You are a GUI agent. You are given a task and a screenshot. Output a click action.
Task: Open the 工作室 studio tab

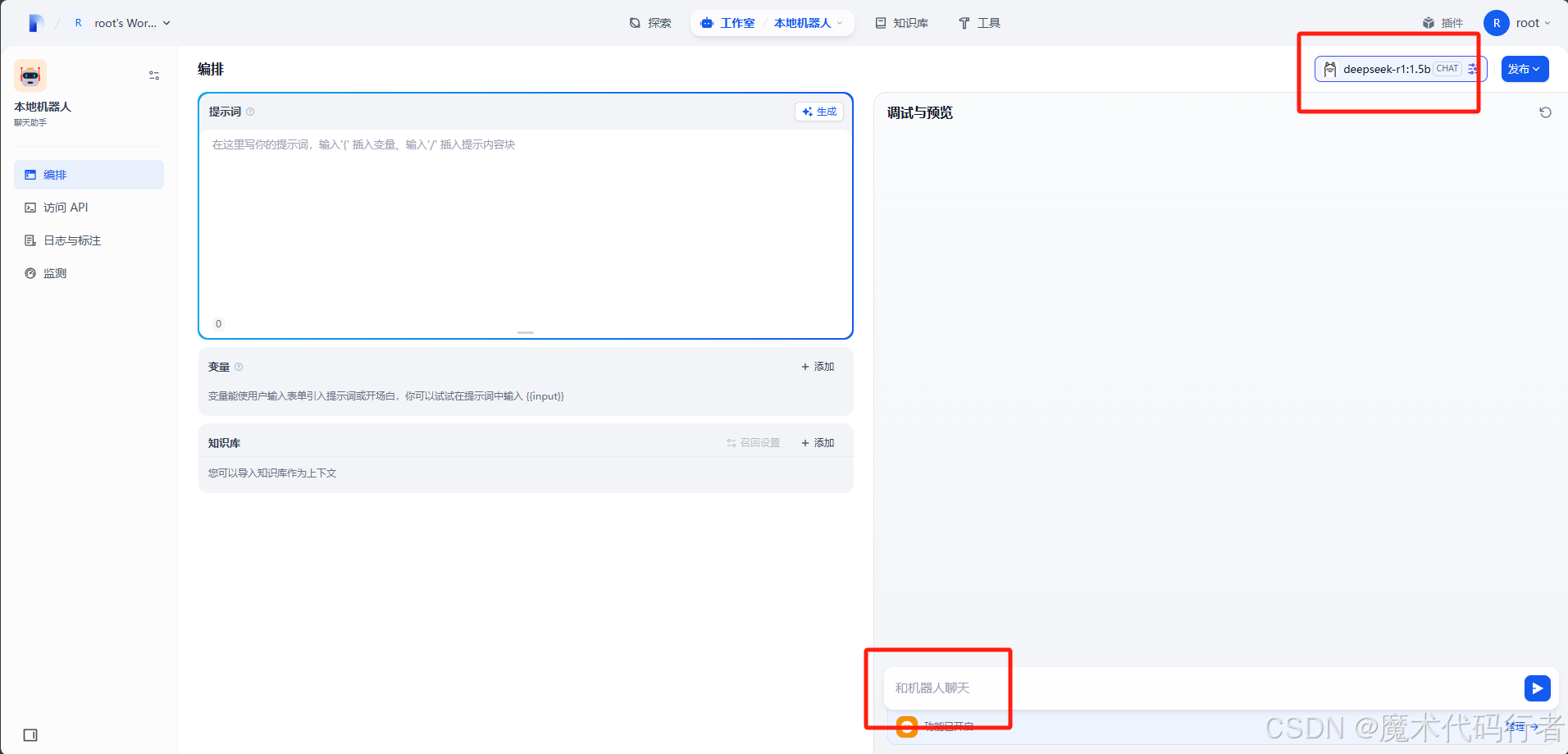click(727, 23)
